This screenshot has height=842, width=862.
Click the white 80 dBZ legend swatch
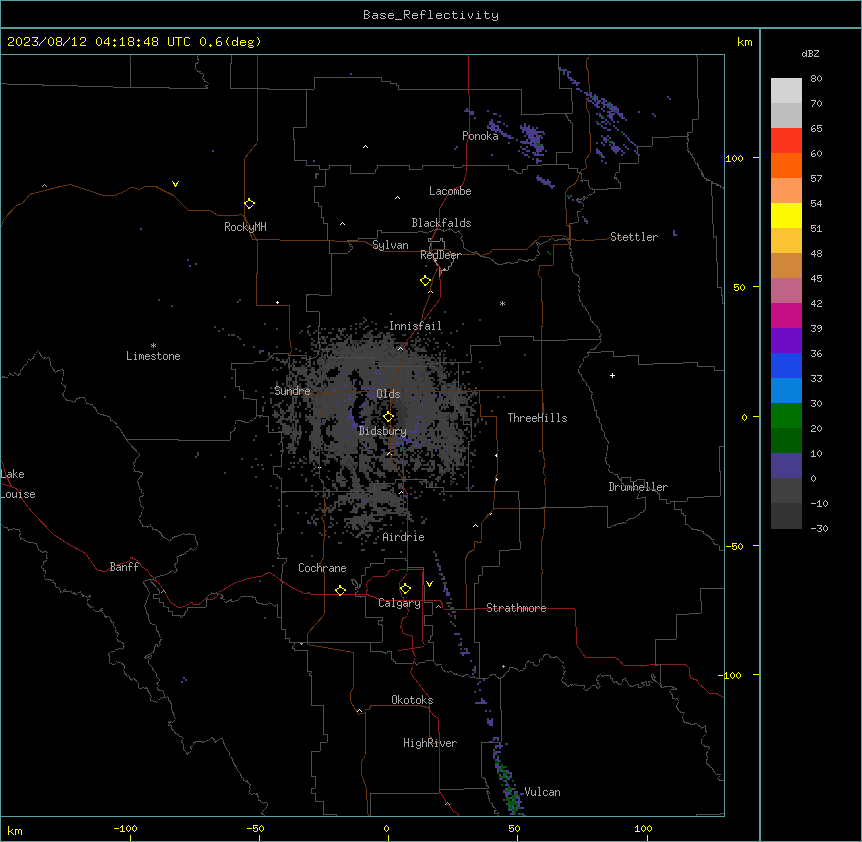[786, 91]
